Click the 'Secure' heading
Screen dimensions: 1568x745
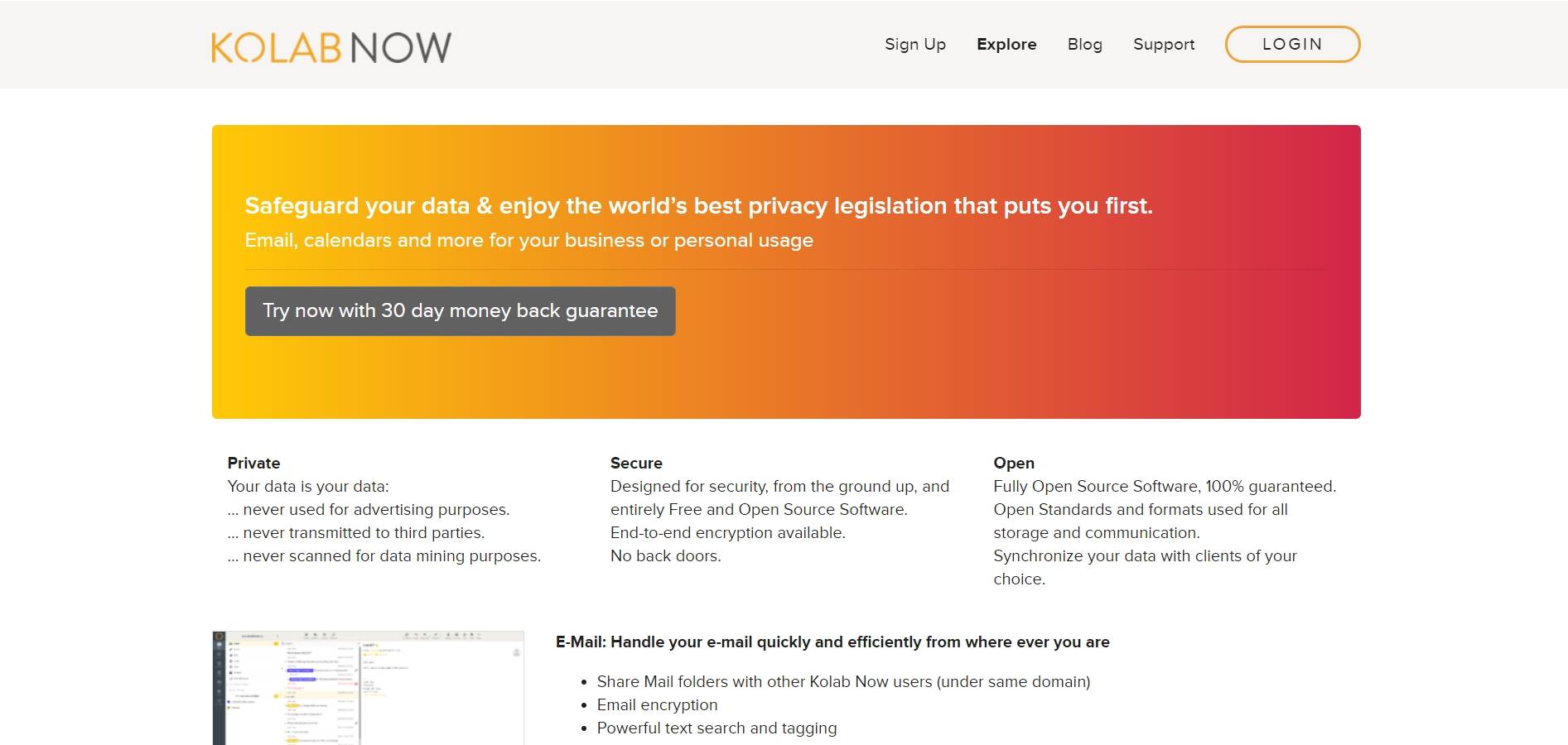[636, 463]
